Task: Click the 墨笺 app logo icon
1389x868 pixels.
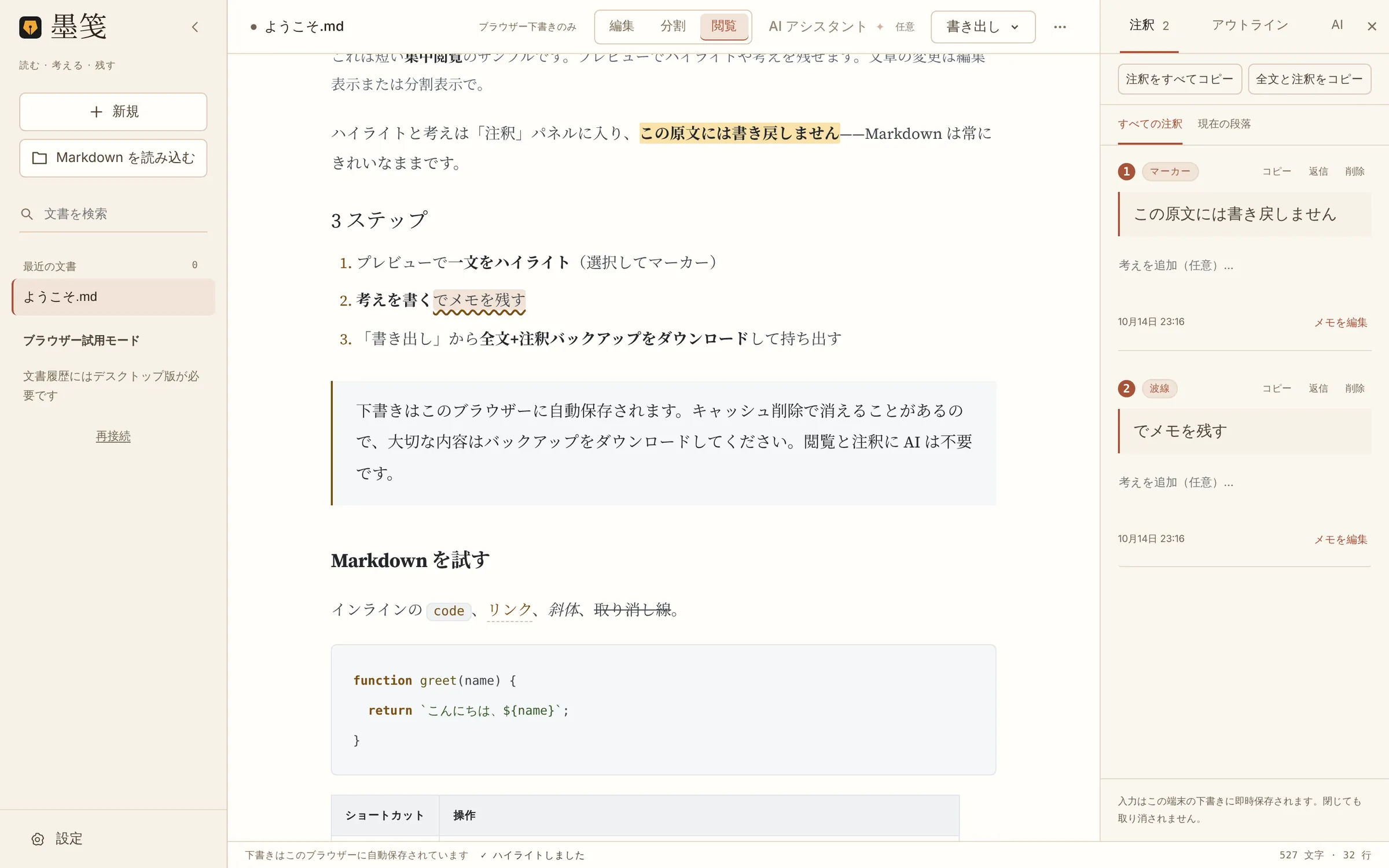Action: click(30, 27)
